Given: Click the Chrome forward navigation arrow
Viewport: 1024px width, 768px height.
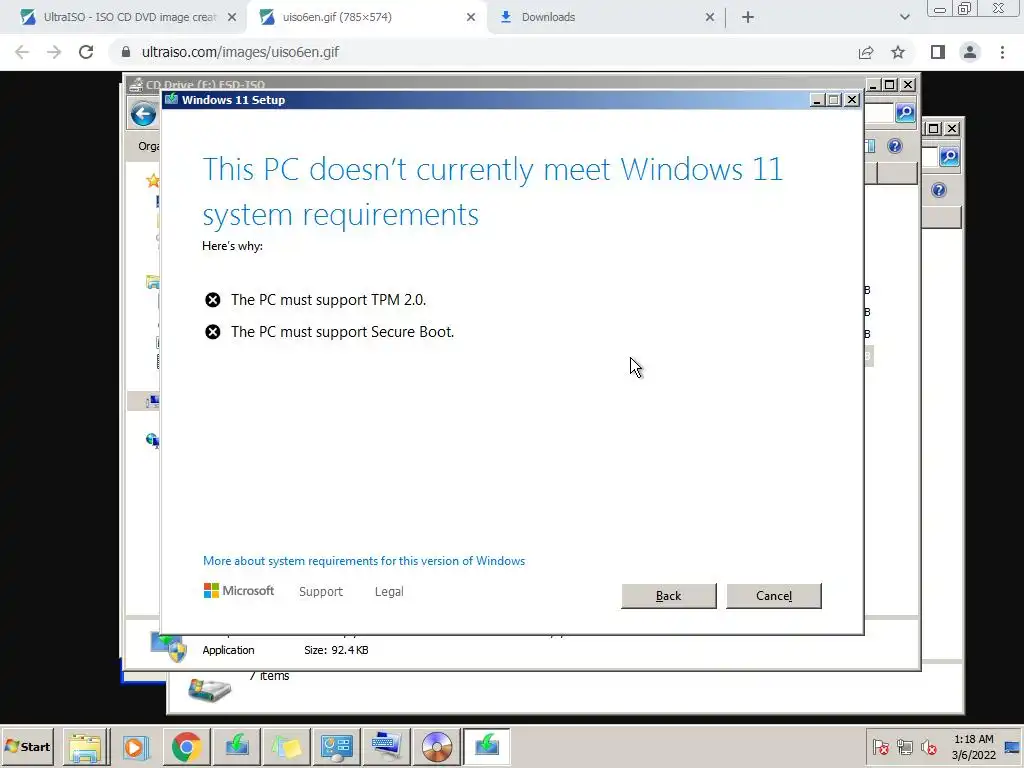Looking at the screenshot, I should [54, 52].
